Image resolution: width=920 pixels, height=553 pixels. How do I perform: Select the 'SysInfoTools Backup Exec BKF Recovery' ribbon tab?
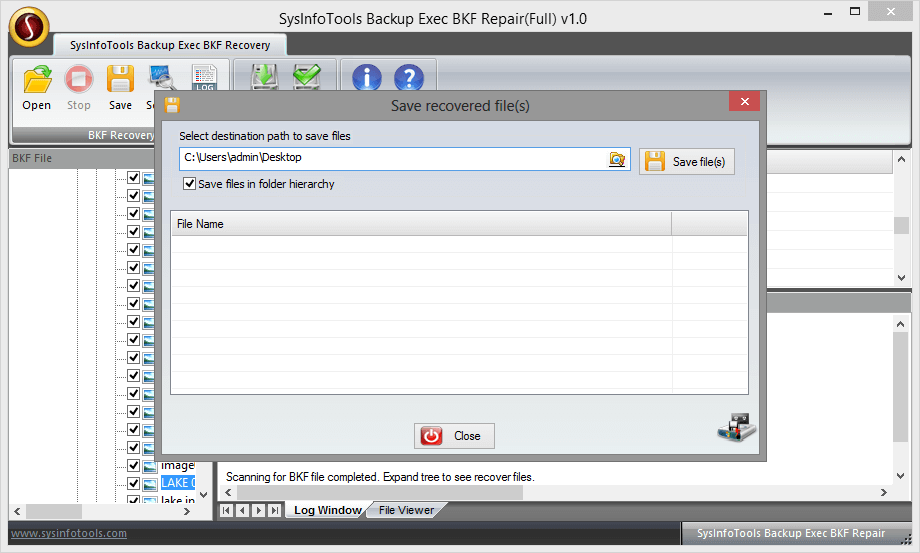click(x=170, y=45)
